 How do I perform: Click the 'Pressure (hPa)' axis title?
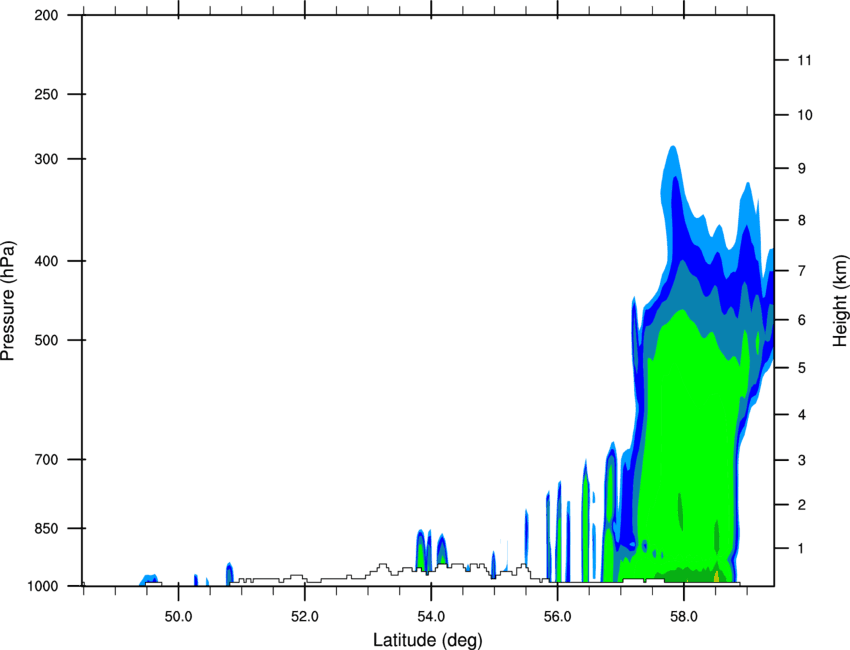pyautogui.click(x=8, y=301)
